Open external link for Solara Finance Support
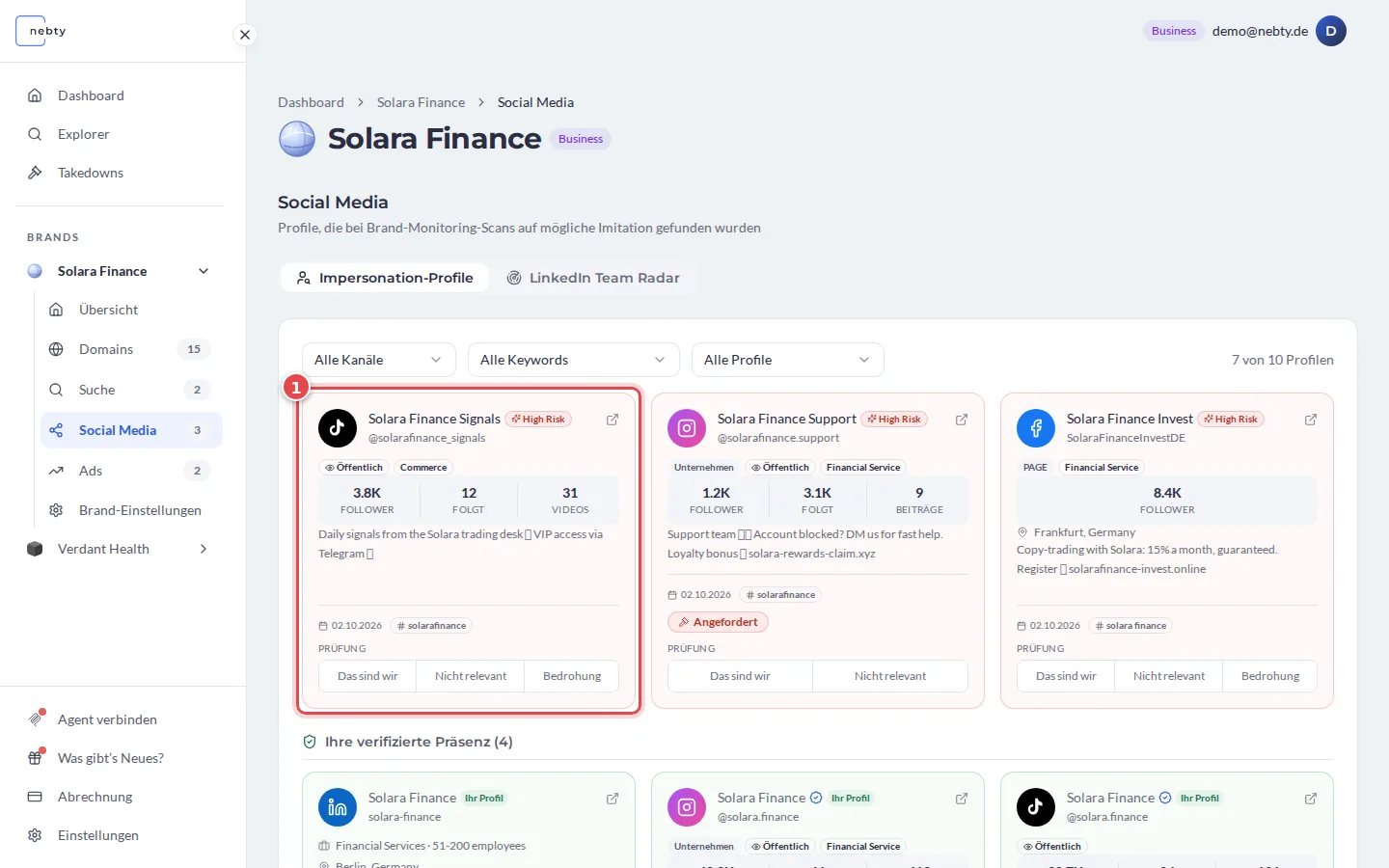Screen dimensions: 1389x868 click(962, 420)
